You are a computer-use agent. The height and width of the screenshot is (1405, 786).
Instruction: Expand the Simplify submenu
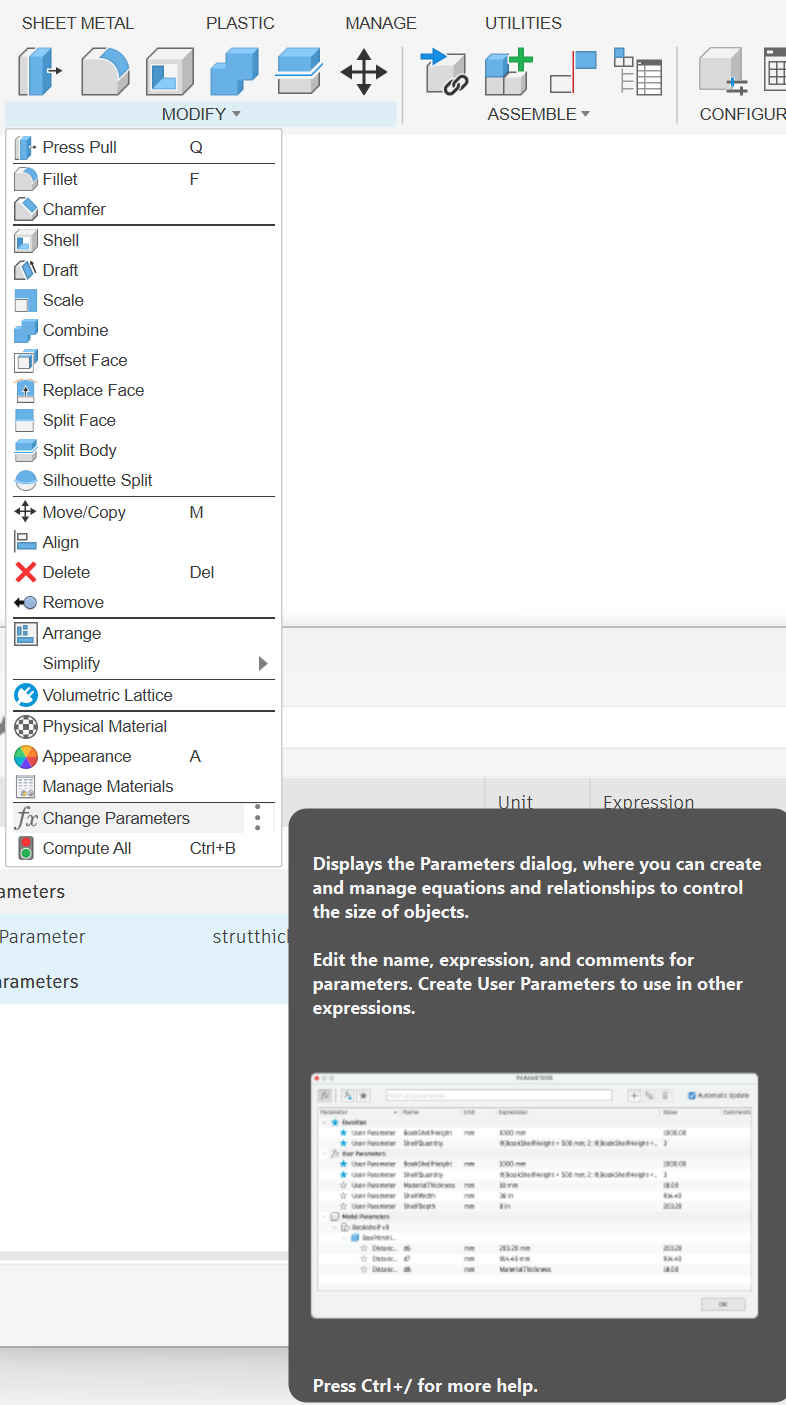point(144,663)
